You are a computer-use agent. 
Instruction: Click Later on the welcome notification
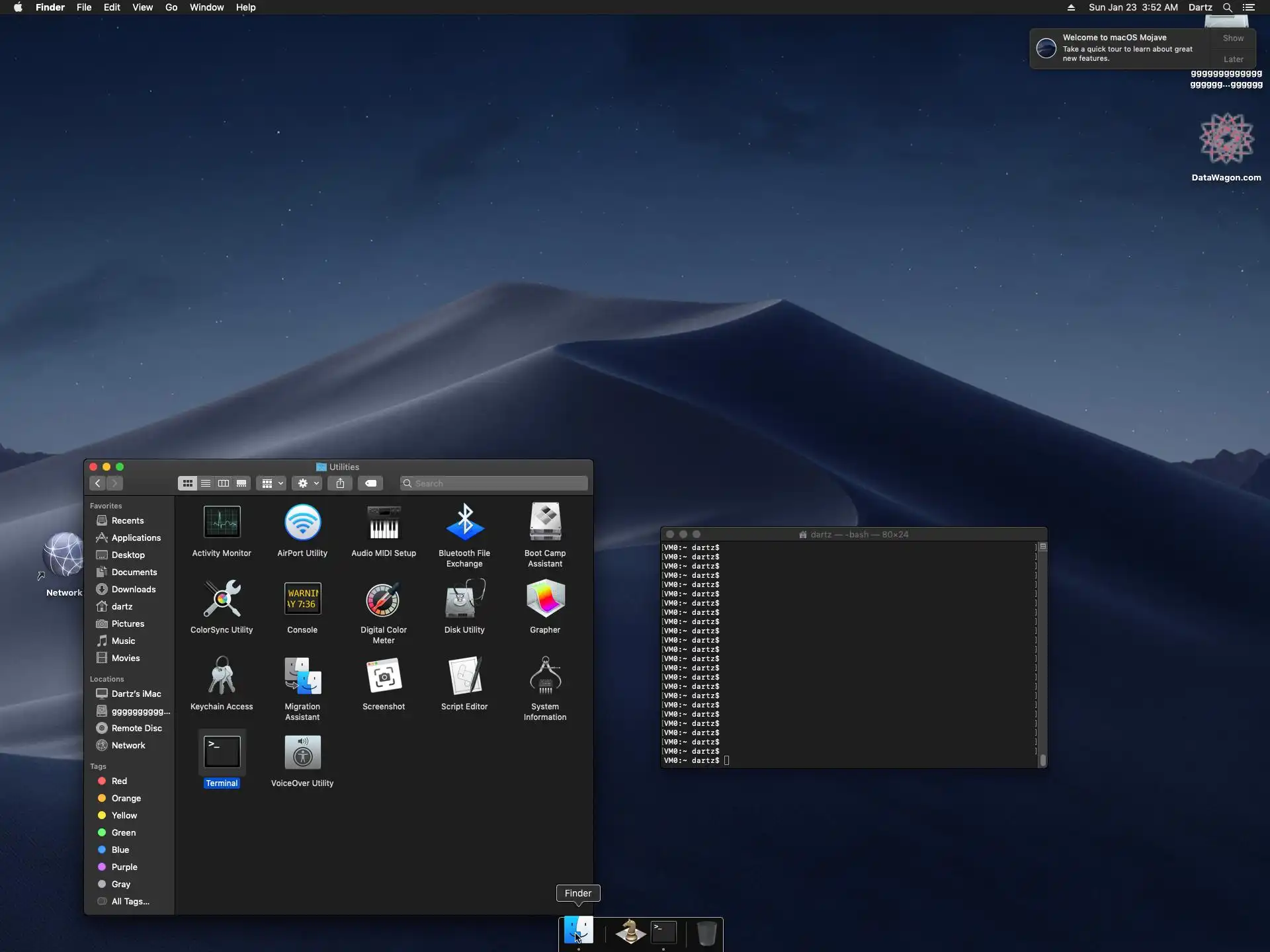coord(1233,59)
